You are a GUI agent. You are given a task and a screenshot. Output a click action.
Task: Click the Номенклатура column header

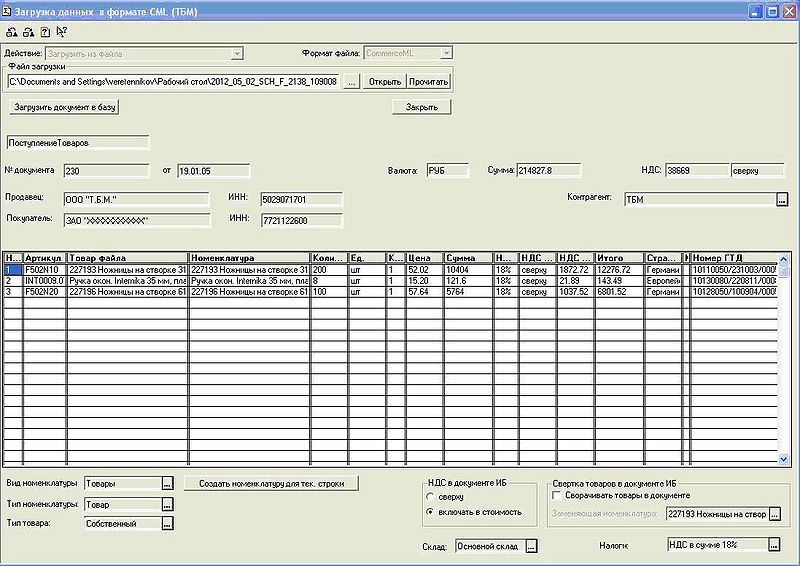point(248,258)
